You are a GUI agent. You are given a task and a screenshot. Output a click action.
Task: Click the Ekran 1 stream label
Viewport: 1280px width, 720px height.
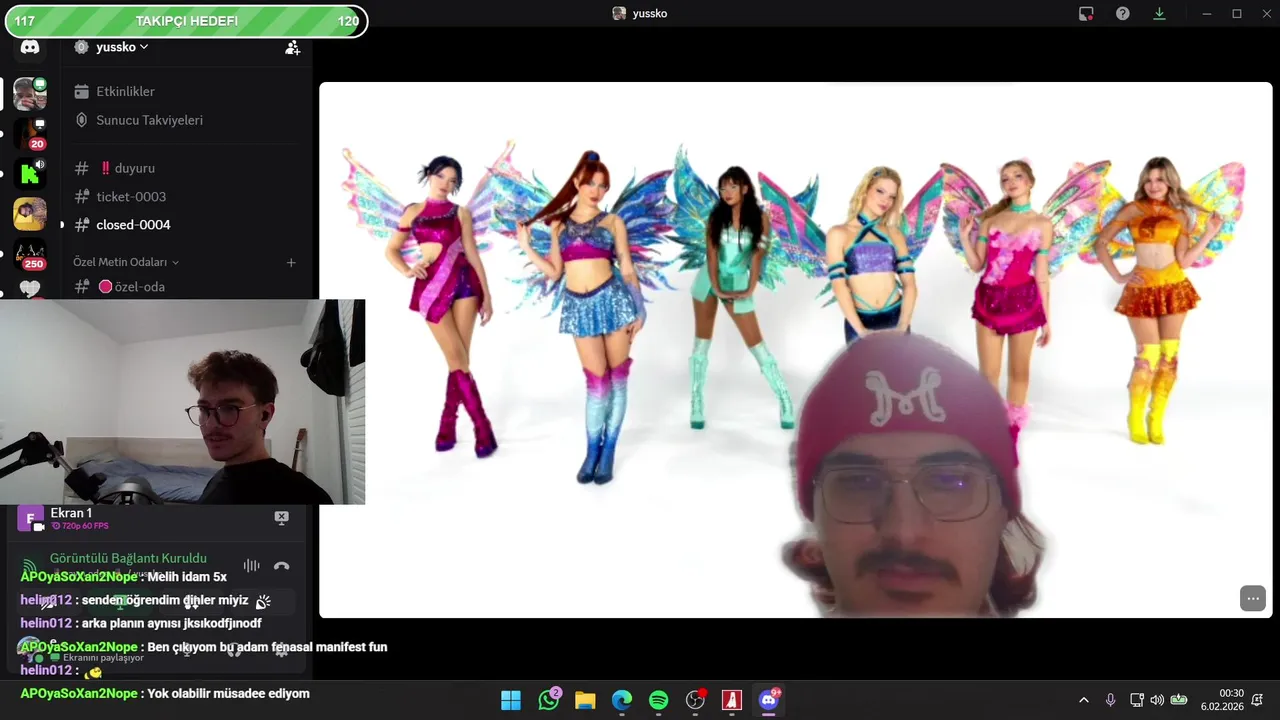(x=71, y=513)
